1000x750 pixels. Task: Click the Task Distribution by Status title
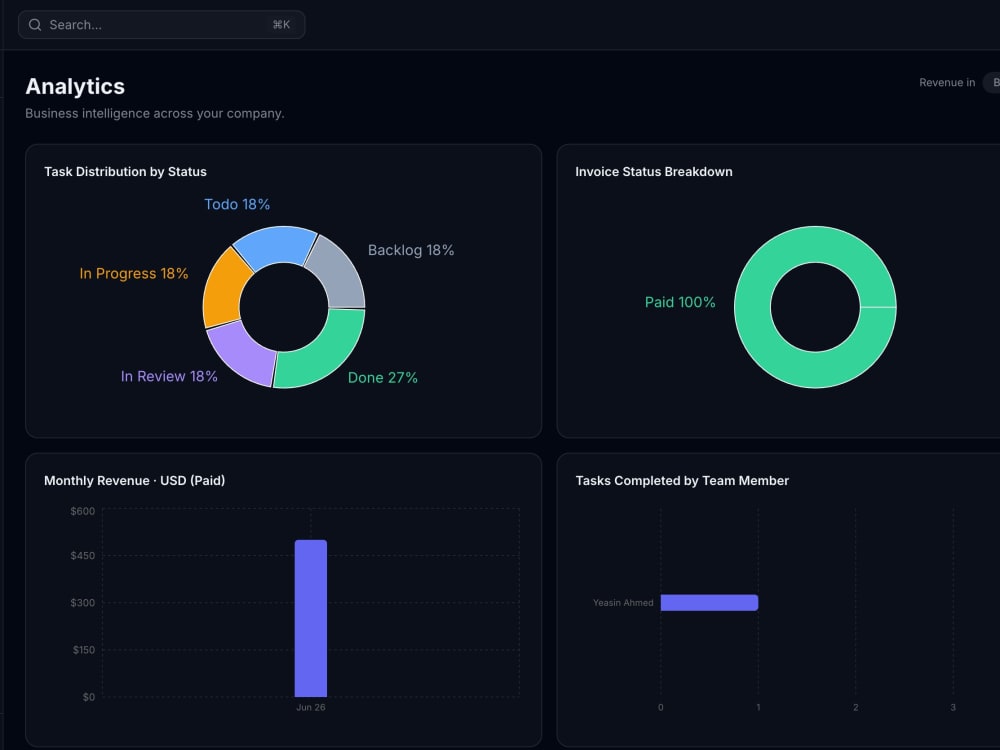(x=125, y=172)
